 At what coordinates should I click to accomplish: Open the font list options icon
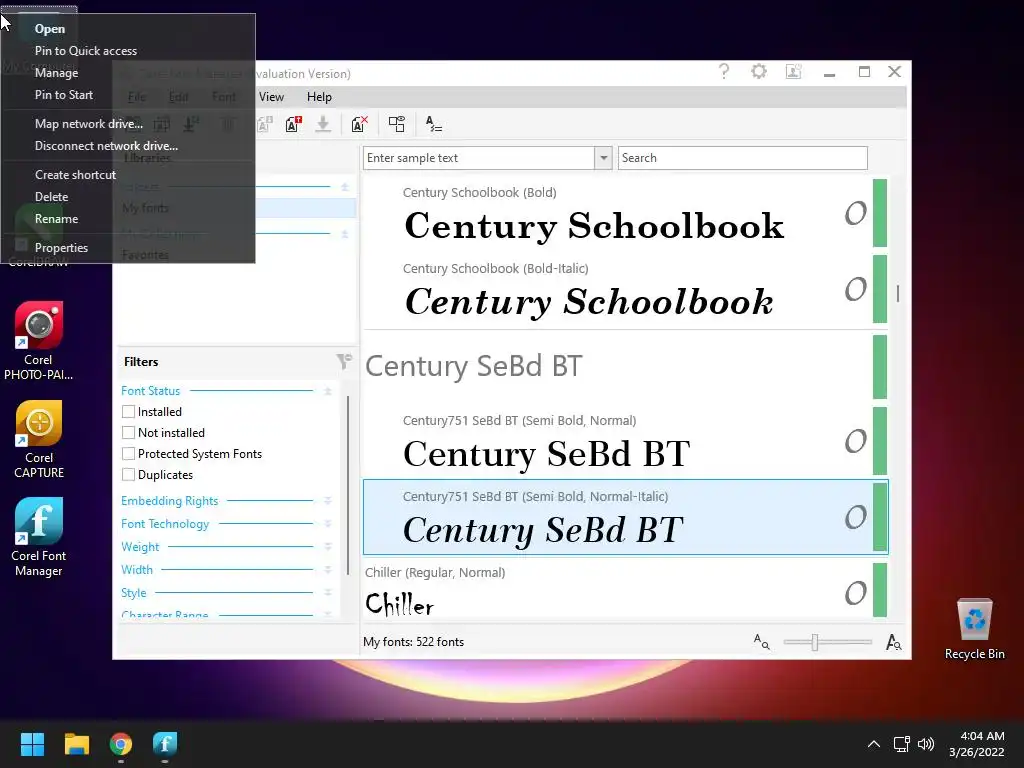click(434, 123)
